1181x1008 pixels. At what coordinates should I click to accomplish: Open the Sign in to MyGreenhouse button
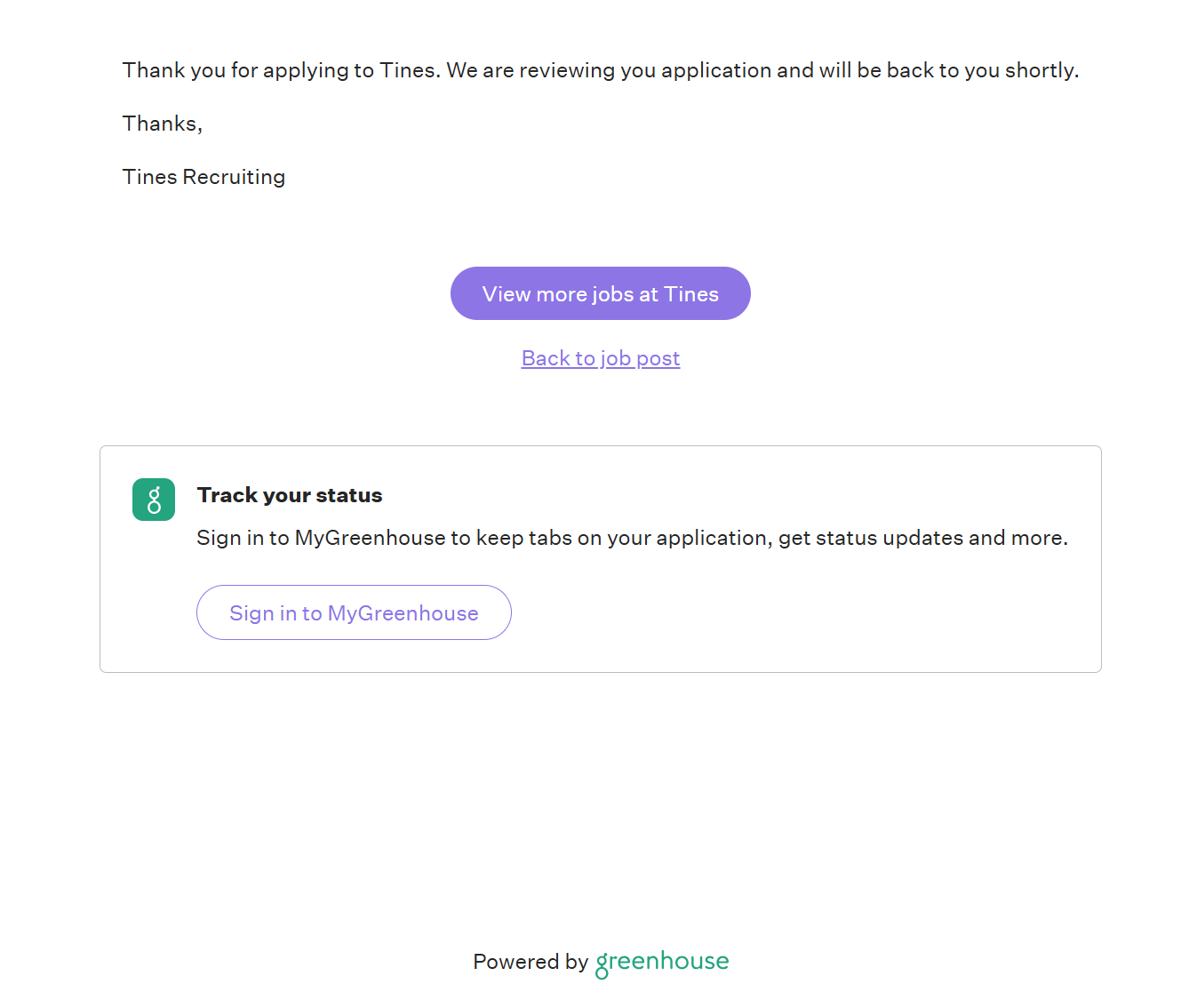point(354,612)
